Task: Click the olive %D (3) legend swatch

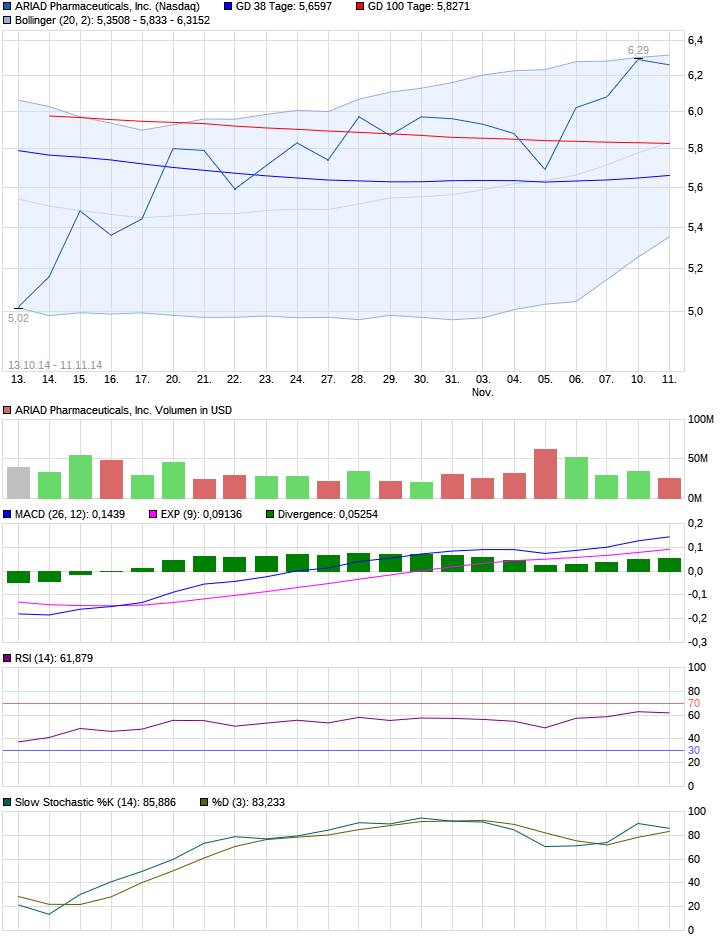Action: (204, 802)
